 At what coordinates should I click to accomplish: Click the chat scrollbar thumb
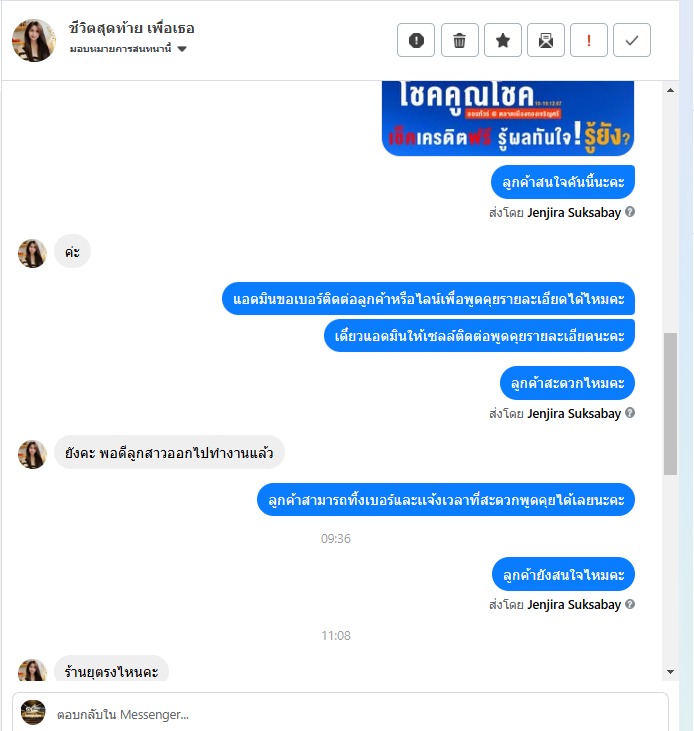tap(670, 404)
